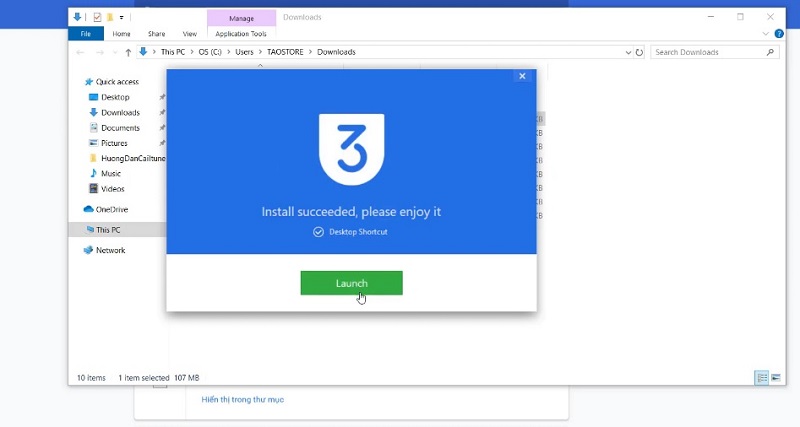
Task: Open the File menu in Explorer
Action: 86,34
